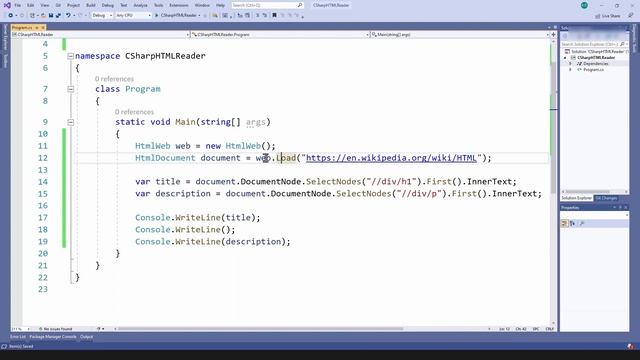
Task: Click the 'No issues found' status indicator
Action: pos(56,329)
